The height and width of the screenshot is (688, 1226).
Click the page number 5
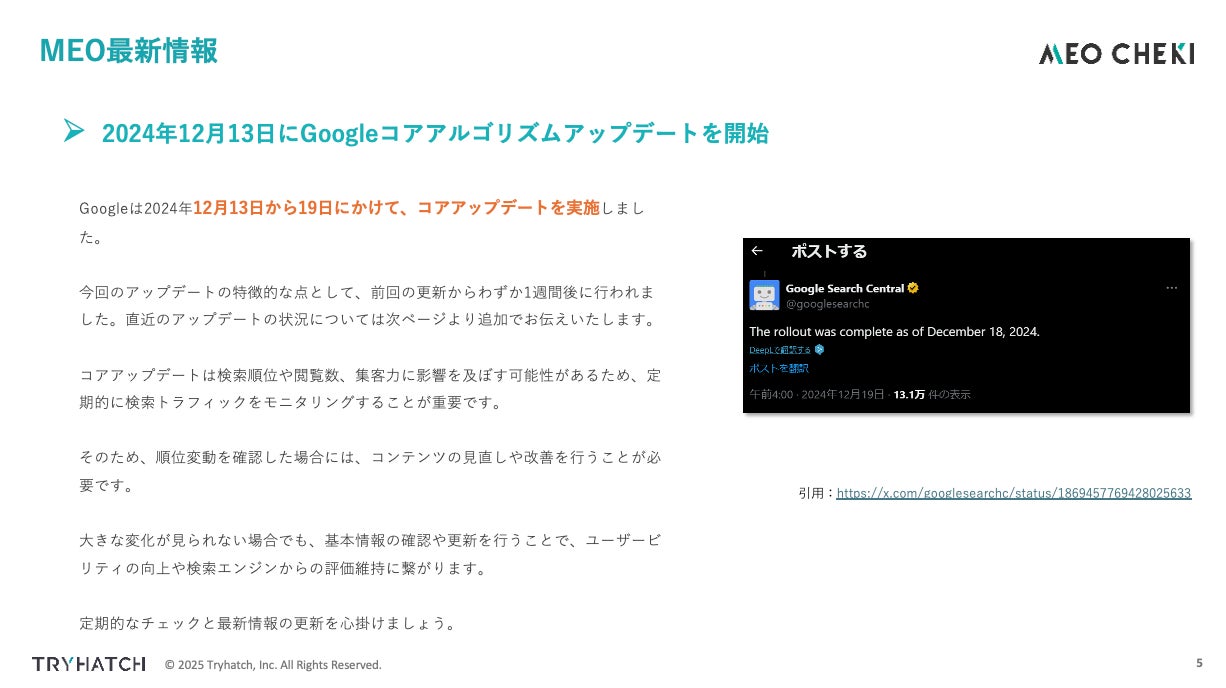1199,662
